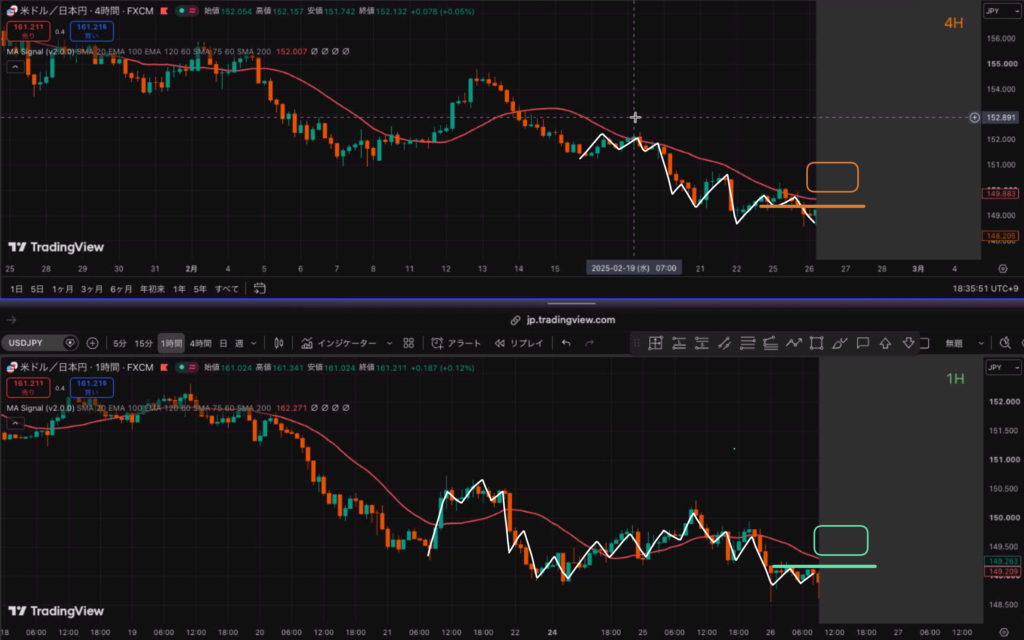The image size is (1024, 640).
Task: Click the 161.211 売り sell button on 1H
Action: [x=28, y=388]
